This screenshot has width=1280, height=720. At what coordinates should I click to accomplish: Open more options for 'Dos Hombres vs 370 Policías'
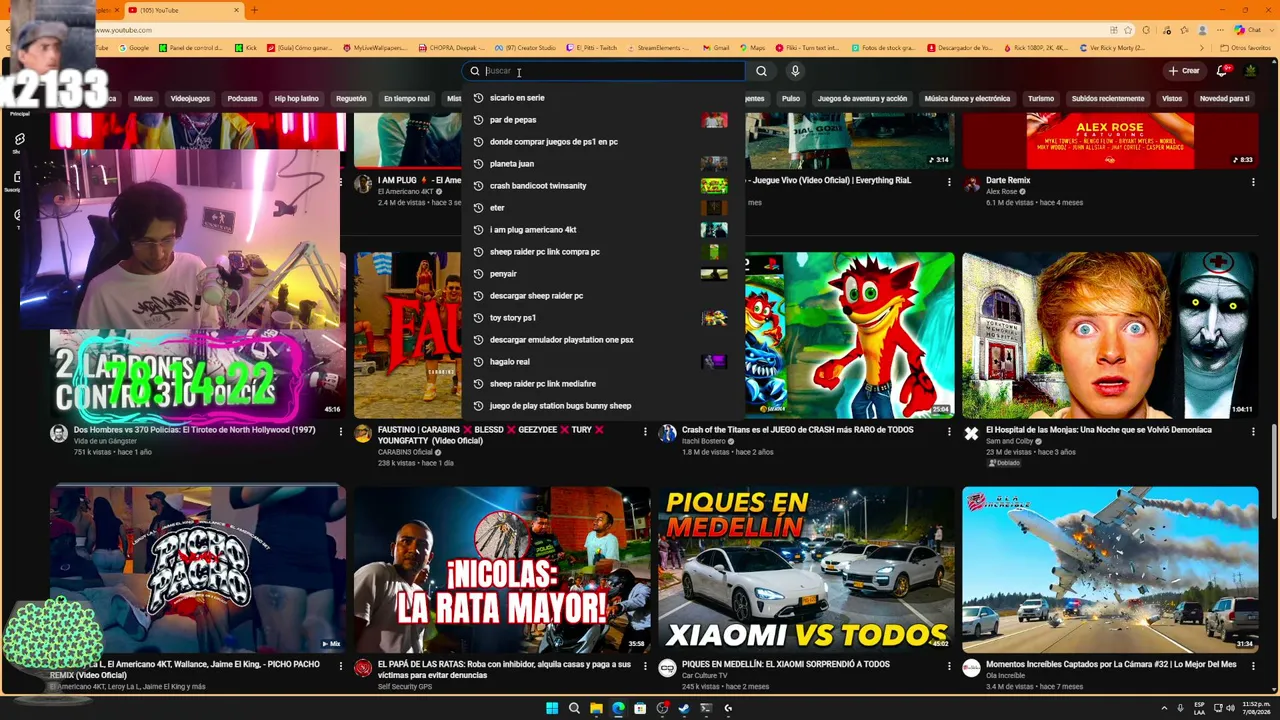tap(341, 432)
